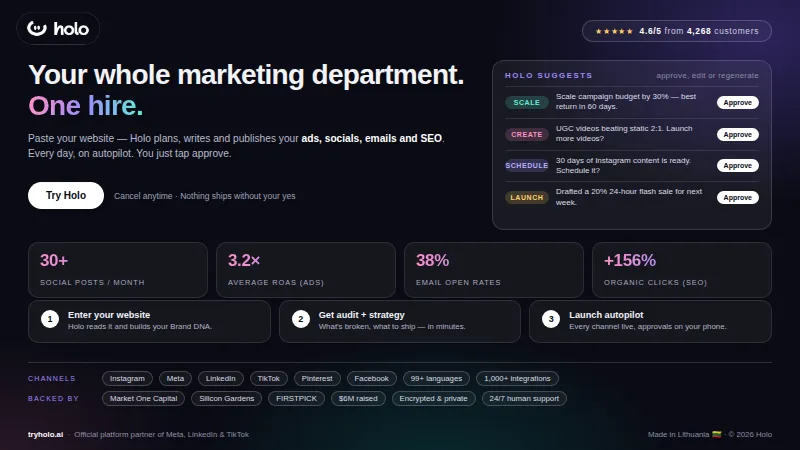Click the 38% email open rates card
800x450 pixels.
[494, 270]
